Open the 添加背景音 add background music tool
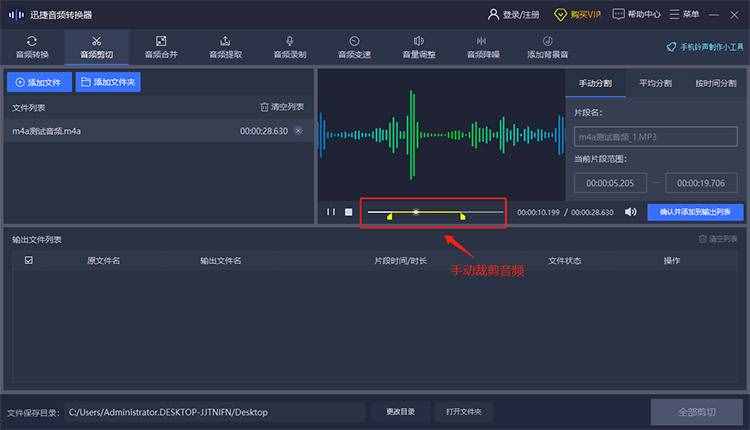 pyautogui.click(x=548, y=47)
